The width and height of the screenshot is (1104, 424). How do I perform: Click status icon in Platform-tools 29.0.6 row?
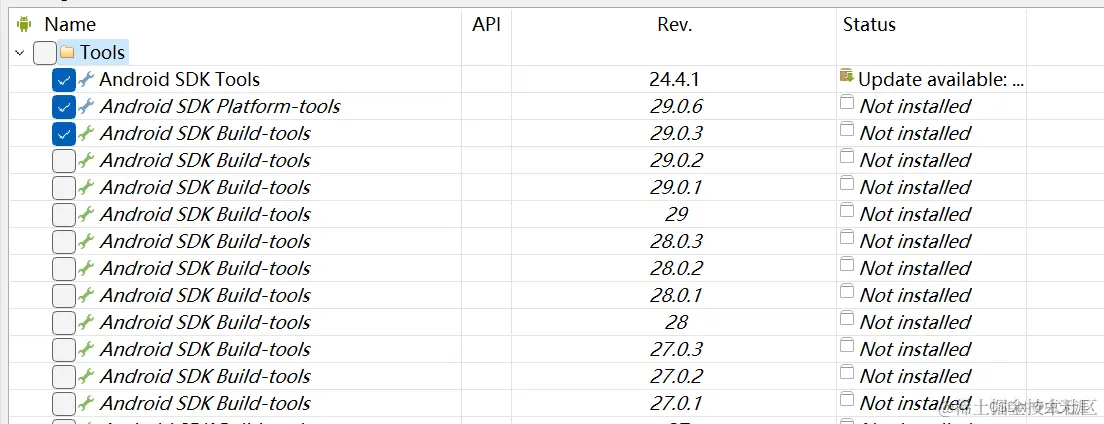847,103
